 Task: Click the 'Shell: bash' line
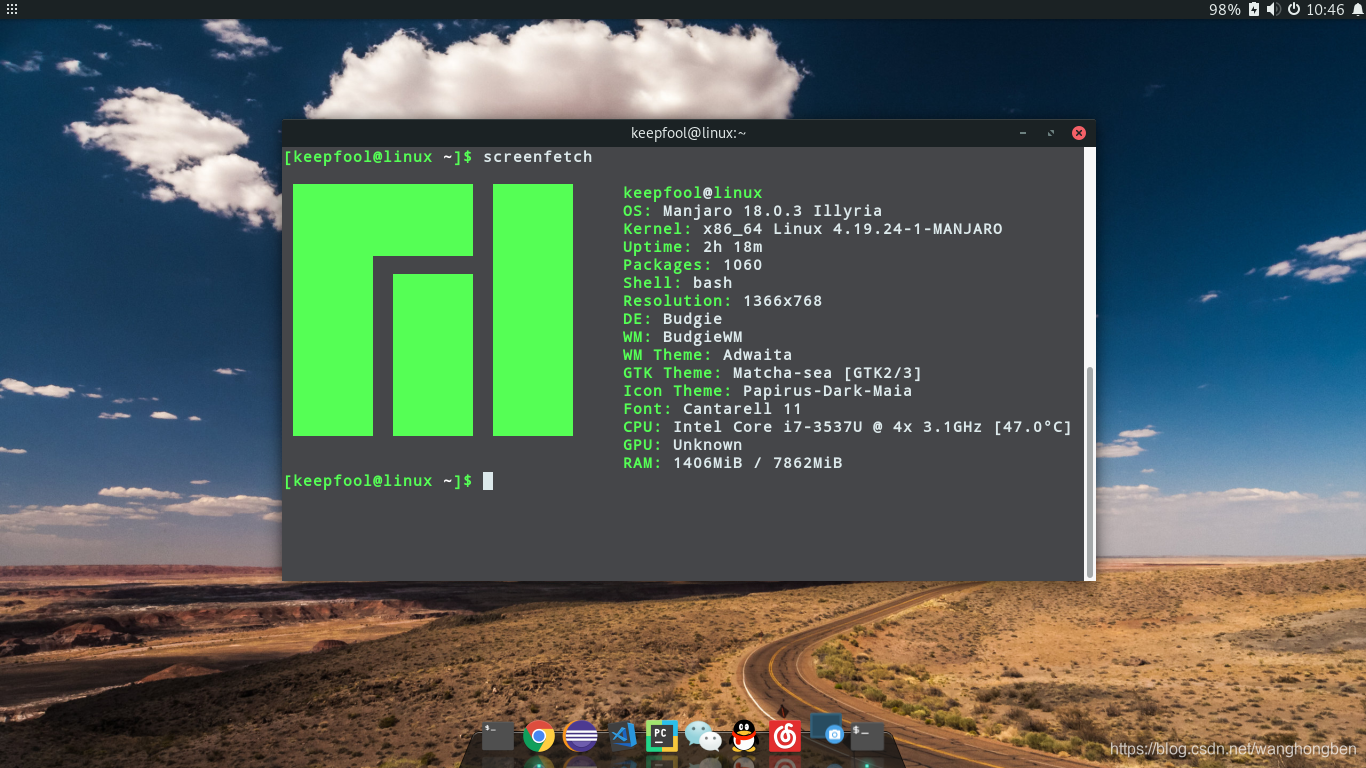[x=678, y=283]
